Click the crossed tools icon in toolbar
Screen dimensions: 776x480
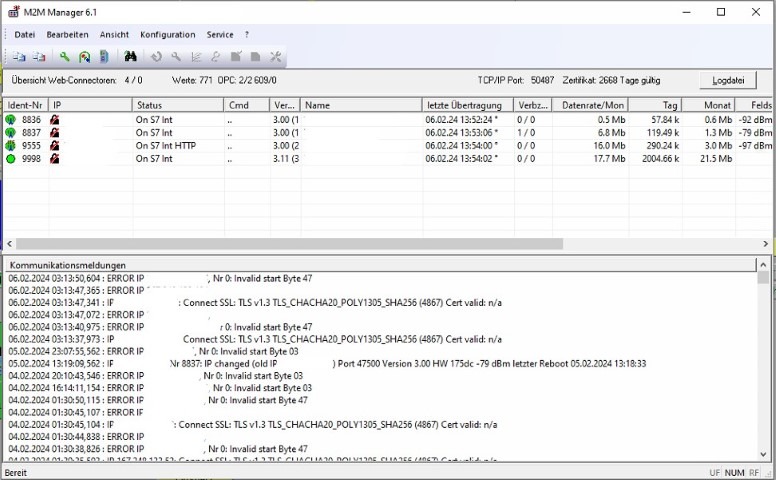[x=276, y=57]
